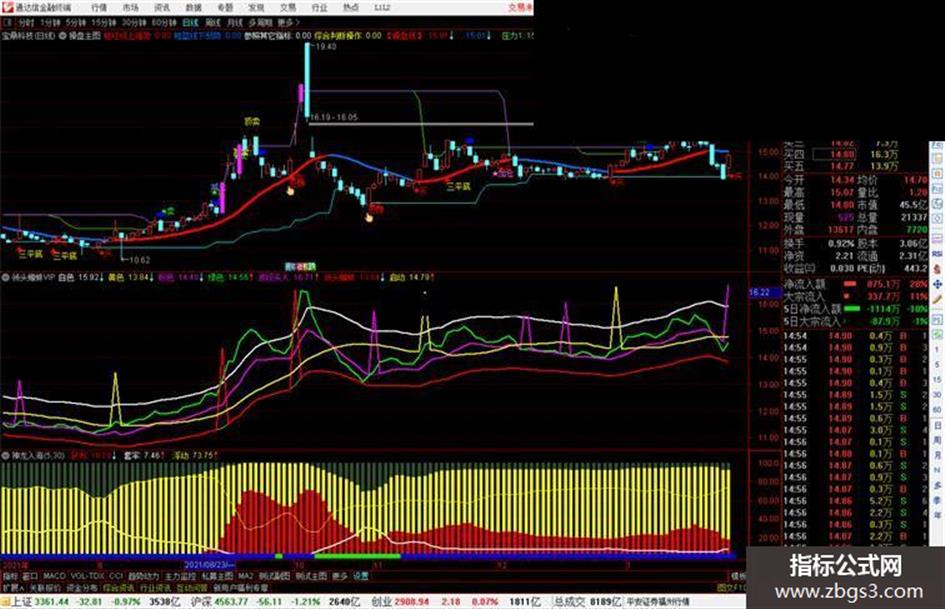This screenshot has height=609, width=945.
Task: Click the sub-chart indicator settings circle icon
Action: pos(5,277)
